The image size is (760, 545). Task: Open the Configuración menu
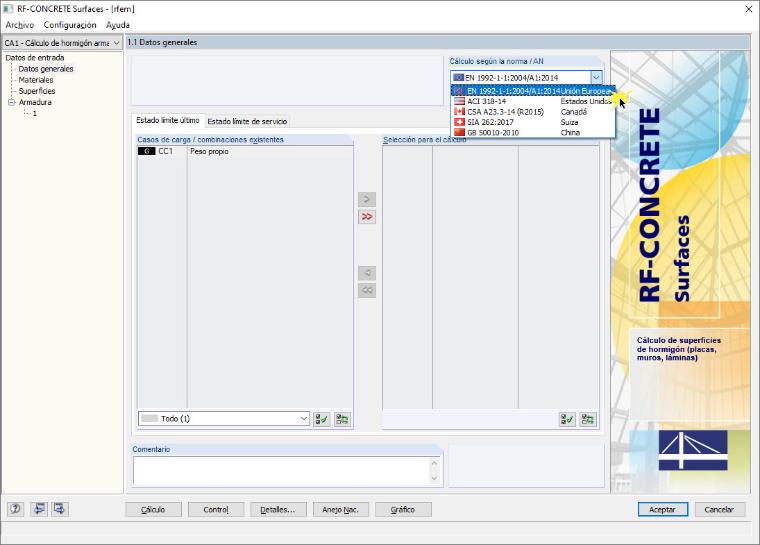click(x=70, y=25)
